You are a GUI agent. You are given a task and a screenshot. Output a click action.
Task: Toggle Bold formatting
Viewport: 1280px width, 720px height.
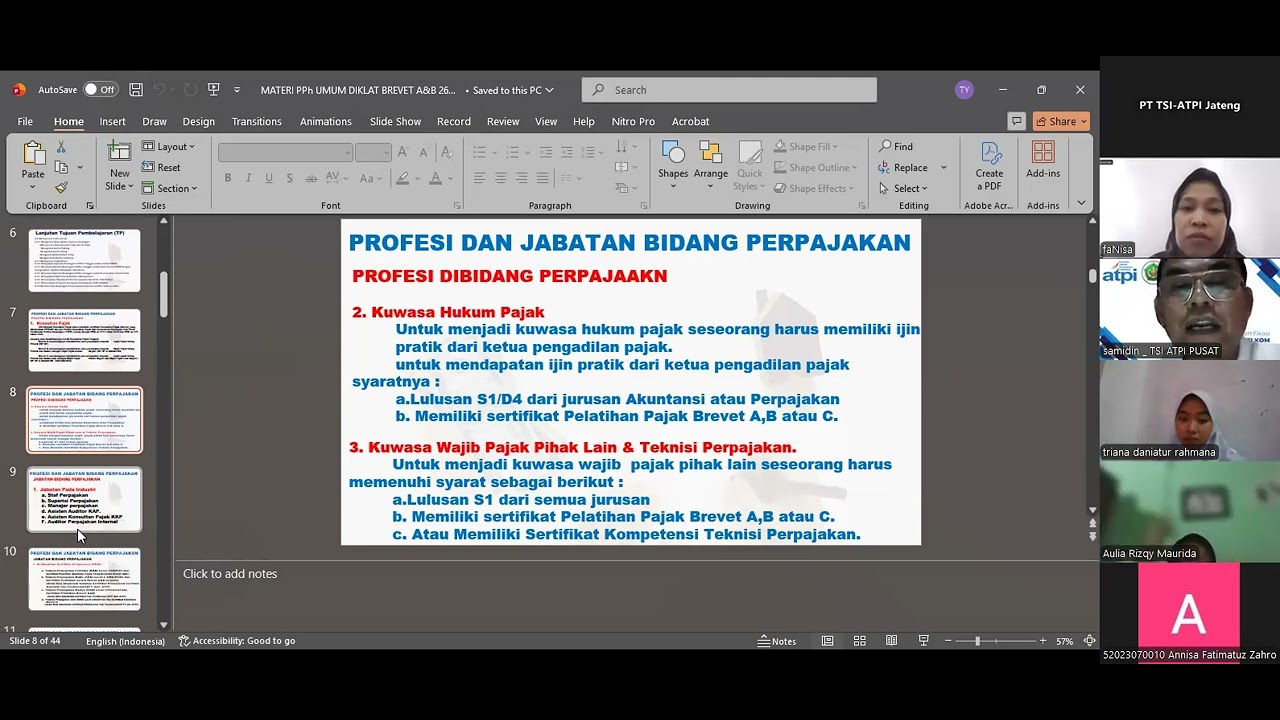pos(228,178)
